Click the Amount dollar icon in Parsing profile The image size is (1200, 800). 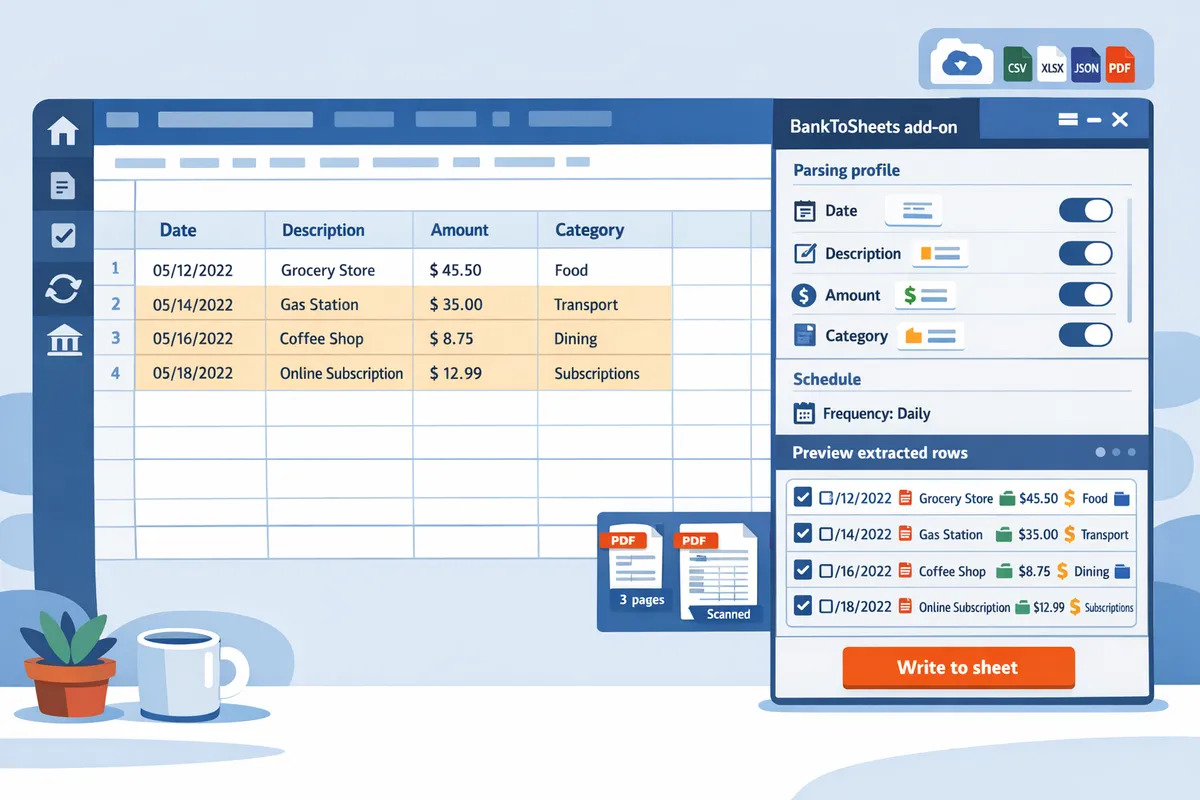[x=804, y=295]
